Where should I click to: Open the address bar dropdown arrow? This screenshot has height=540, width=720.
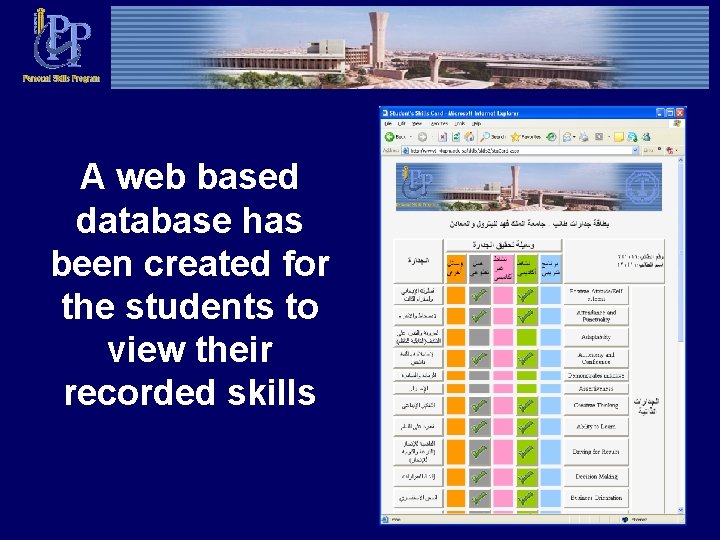pyautogui.click(x=636, y=150)
